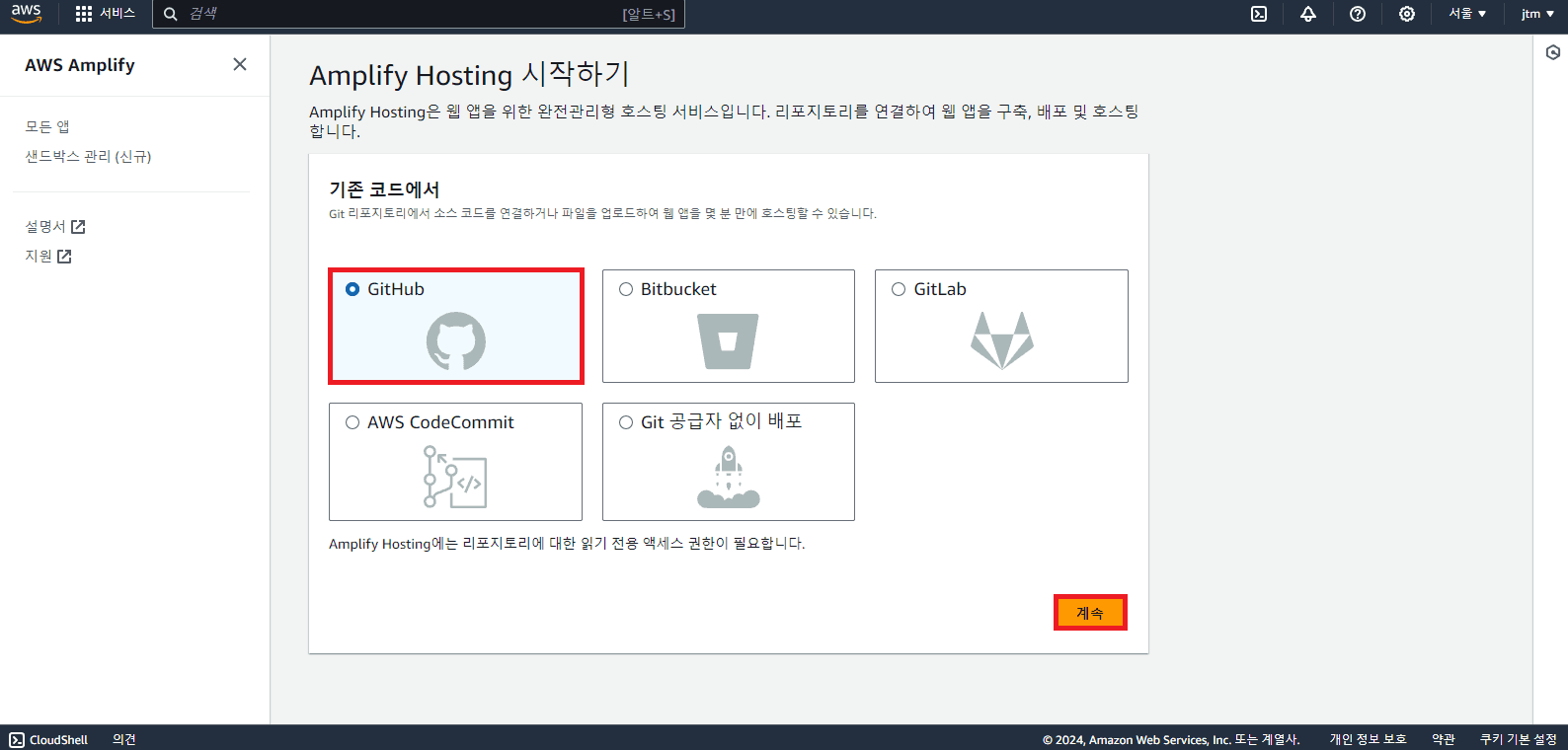The width and height of the screenshot is (1568, 750).
Task: Click the GitLab fox logo
Action: point(1001,340)
